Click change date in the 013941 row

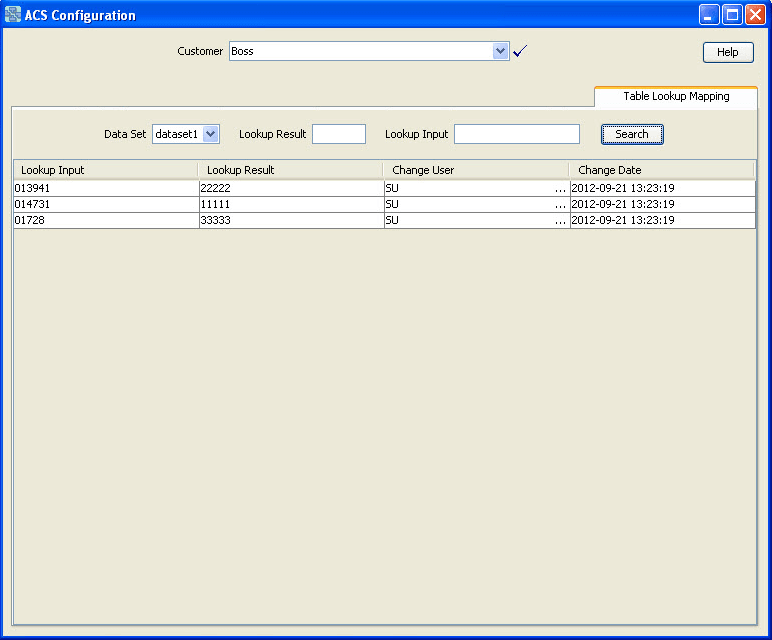point(663,188)
